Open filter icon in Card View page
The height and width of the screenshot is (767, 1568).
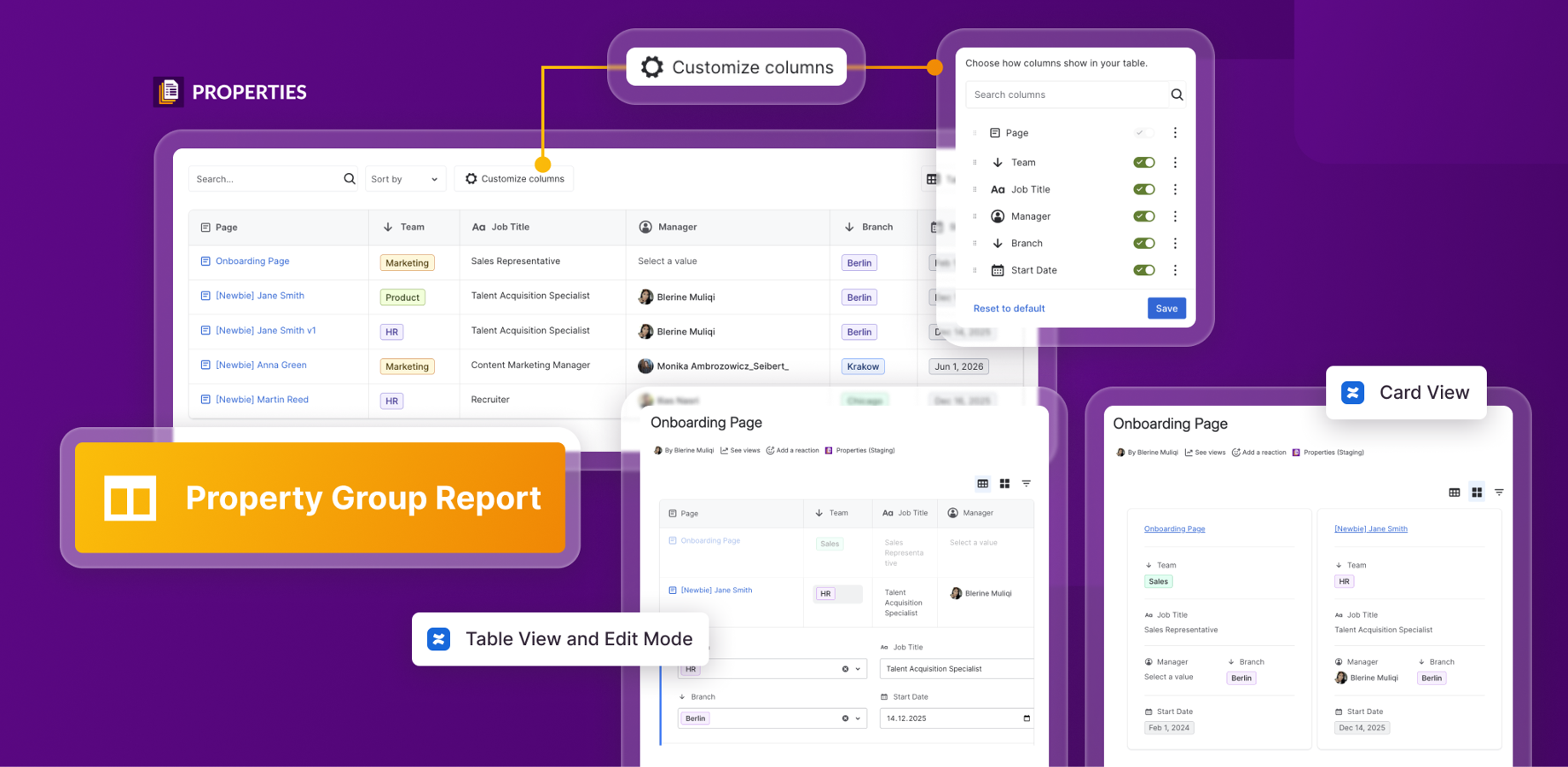1499,493
